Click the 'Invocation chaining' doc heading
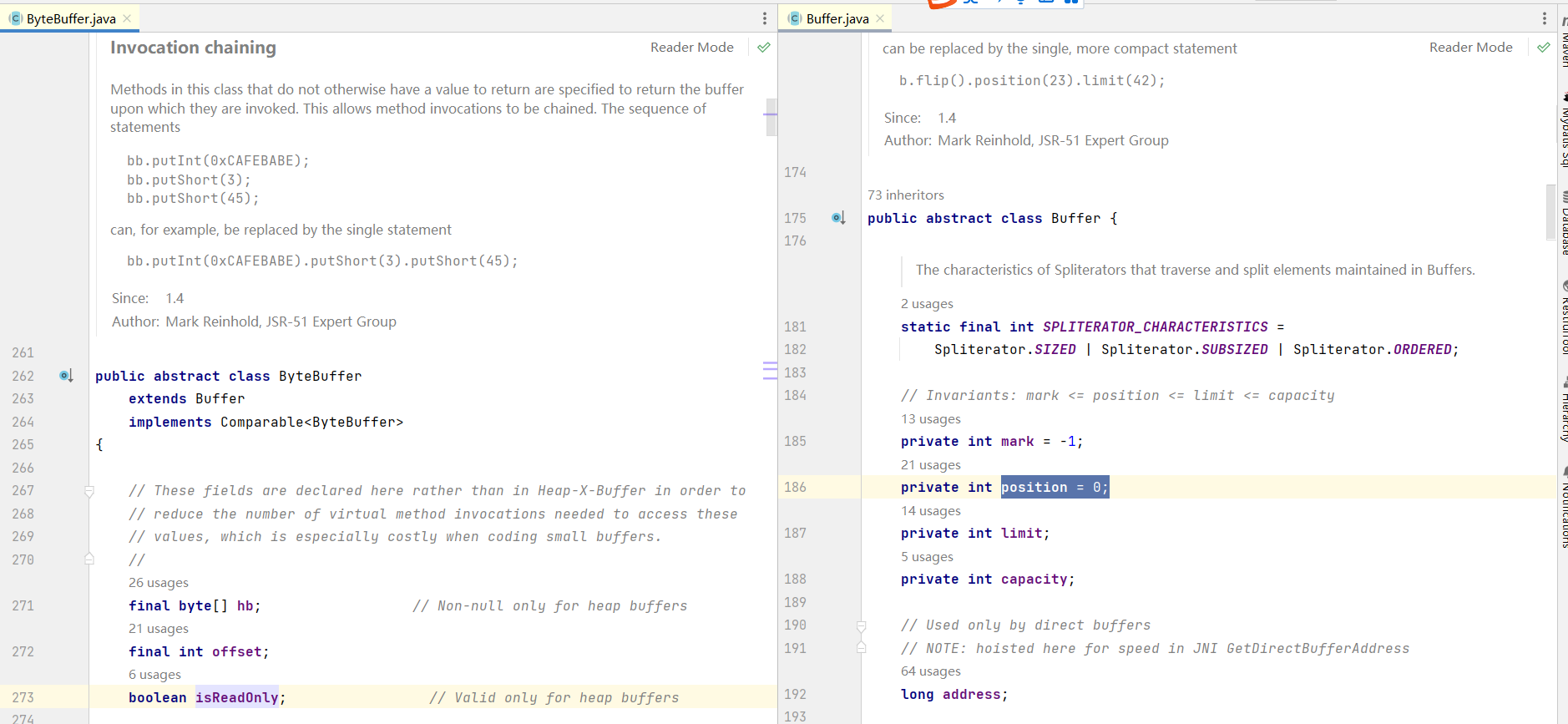This screenshot has width=1568, height=724. 193,48
